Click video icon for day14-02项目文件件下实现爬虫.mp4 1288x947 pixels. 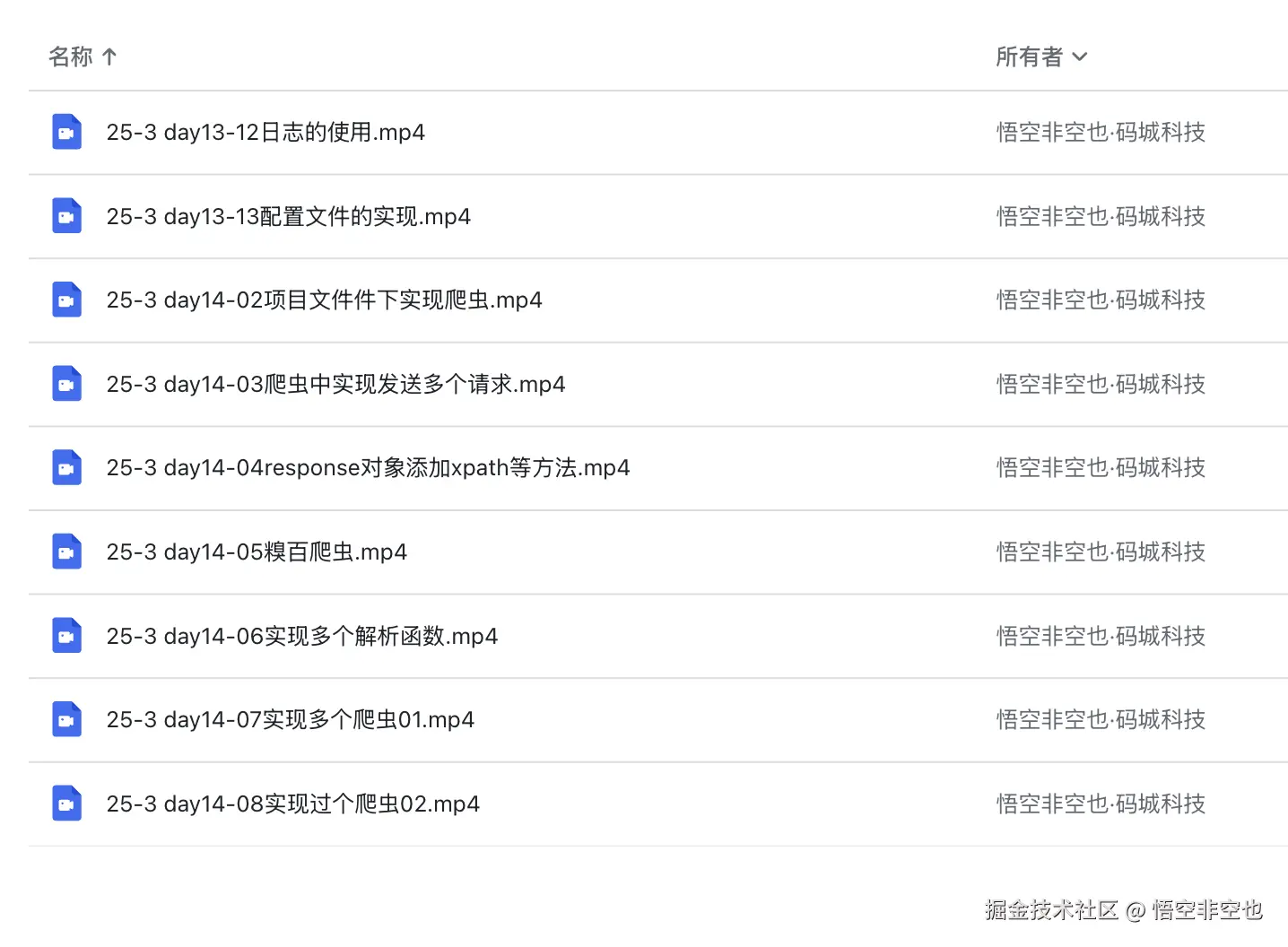[66, 300]
